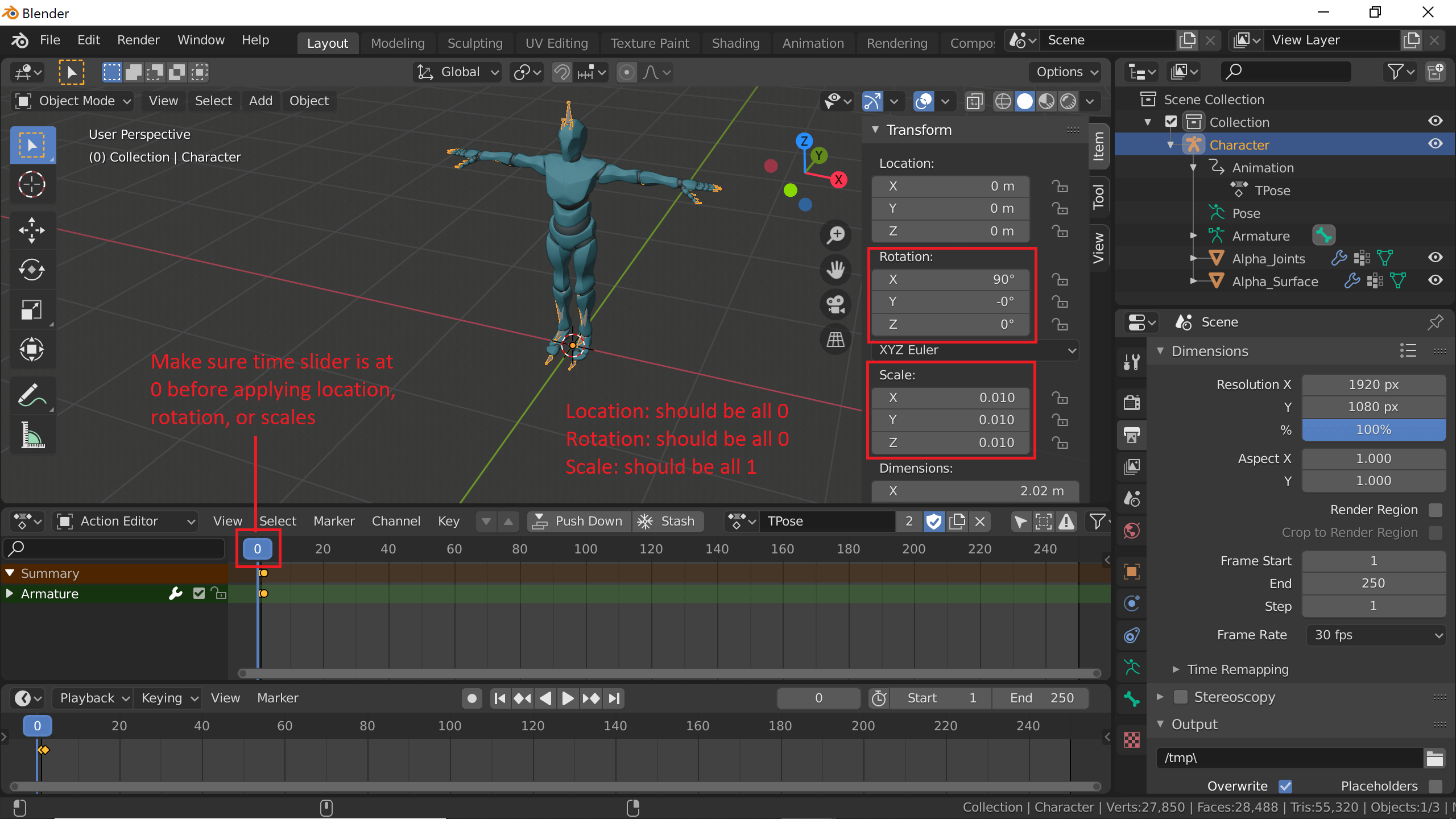Enable the Render Region checkbox
Viewport: 1456px width, 819px height.
[1435, 510]
